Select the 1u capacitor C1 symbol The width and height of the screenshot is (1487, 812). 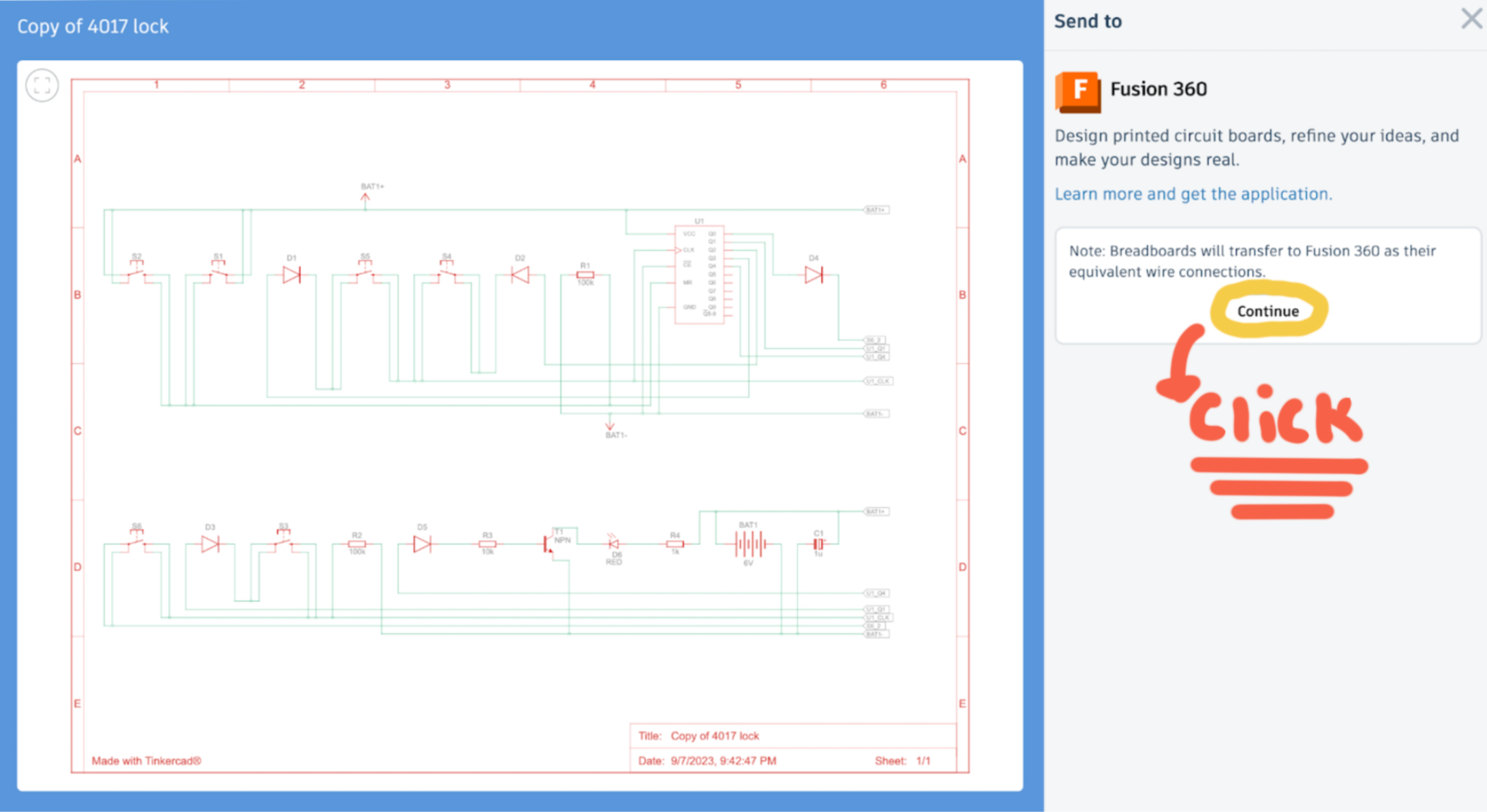click(x=817, y=544)
